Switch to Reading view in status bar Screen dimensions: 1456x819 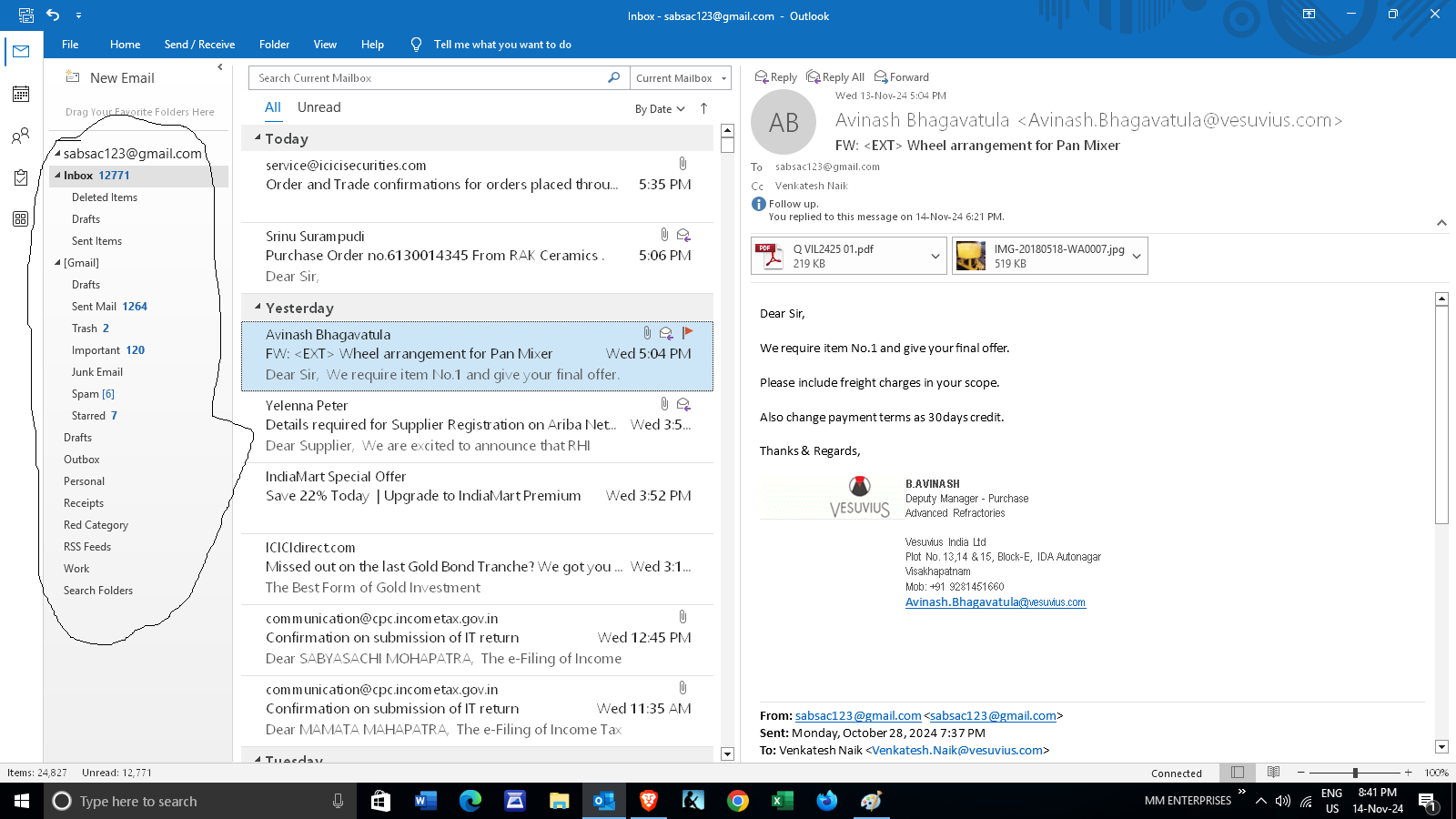pyautogui.click(x=1273, y=773)
